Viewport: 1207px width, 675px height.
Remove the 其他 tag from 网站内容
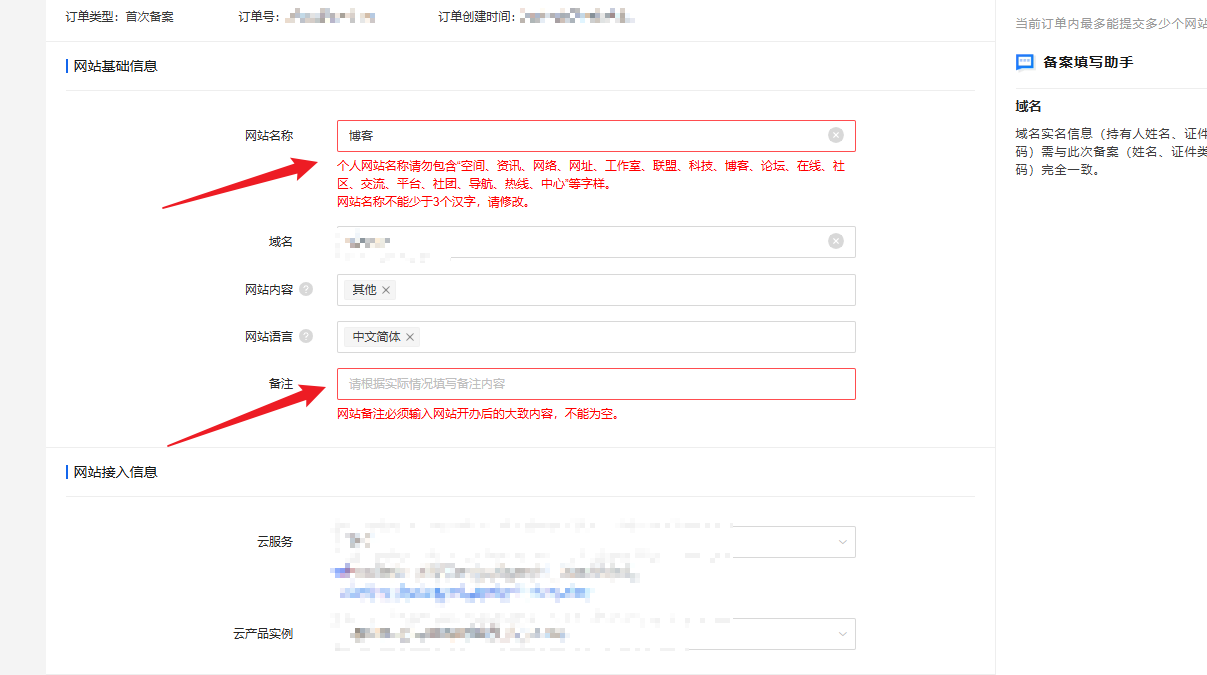[x=385, y=289]
